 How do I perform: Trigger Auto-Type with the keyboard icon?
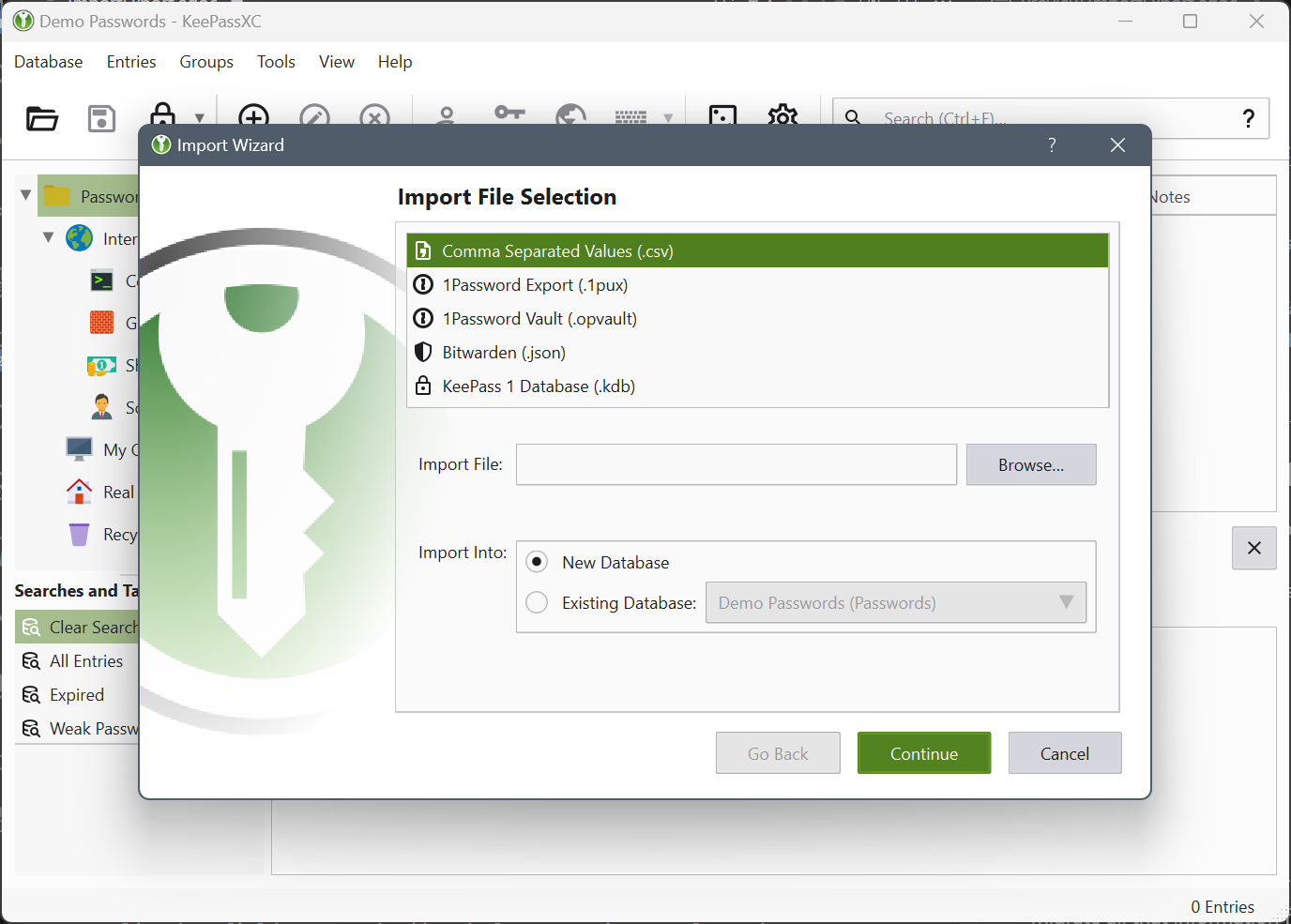(630, 117)
